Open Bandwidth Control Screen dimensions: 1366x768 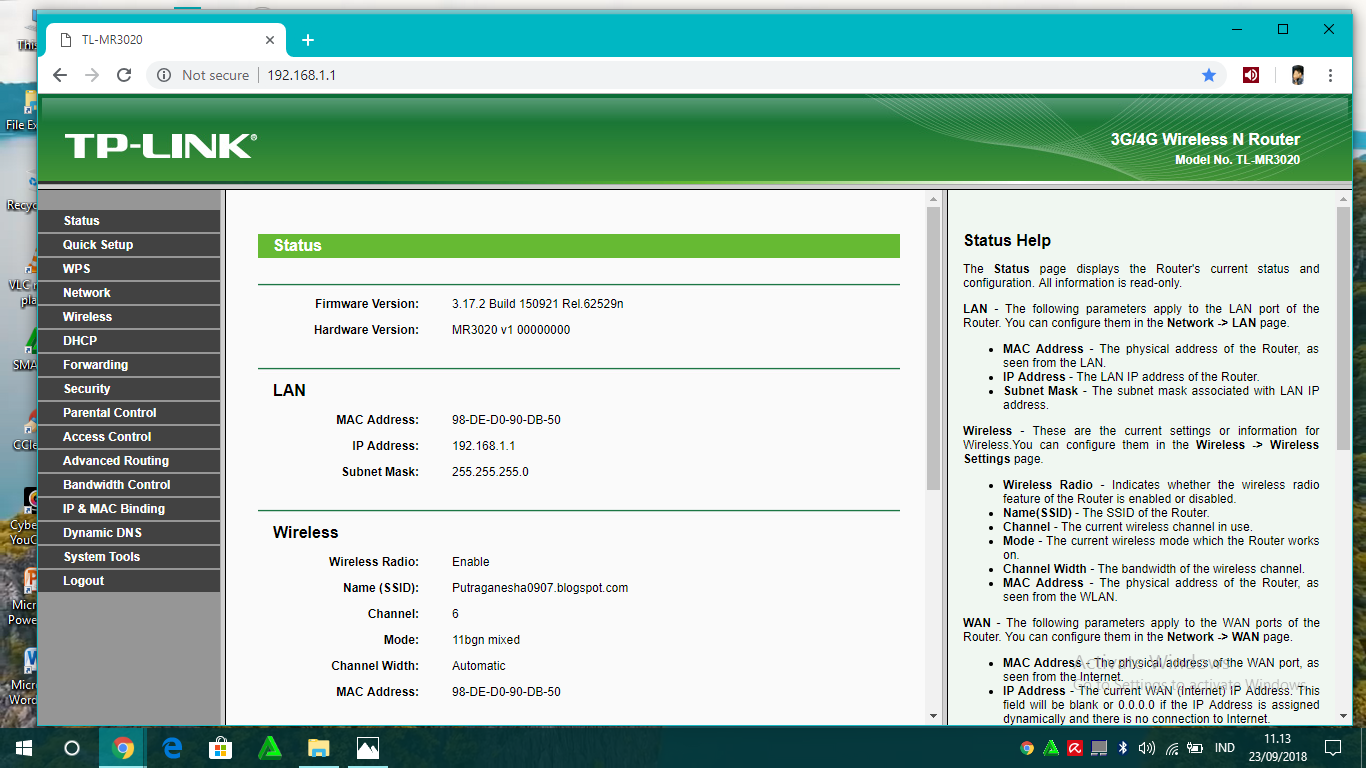pyautogui.click(x=128, y=485)
